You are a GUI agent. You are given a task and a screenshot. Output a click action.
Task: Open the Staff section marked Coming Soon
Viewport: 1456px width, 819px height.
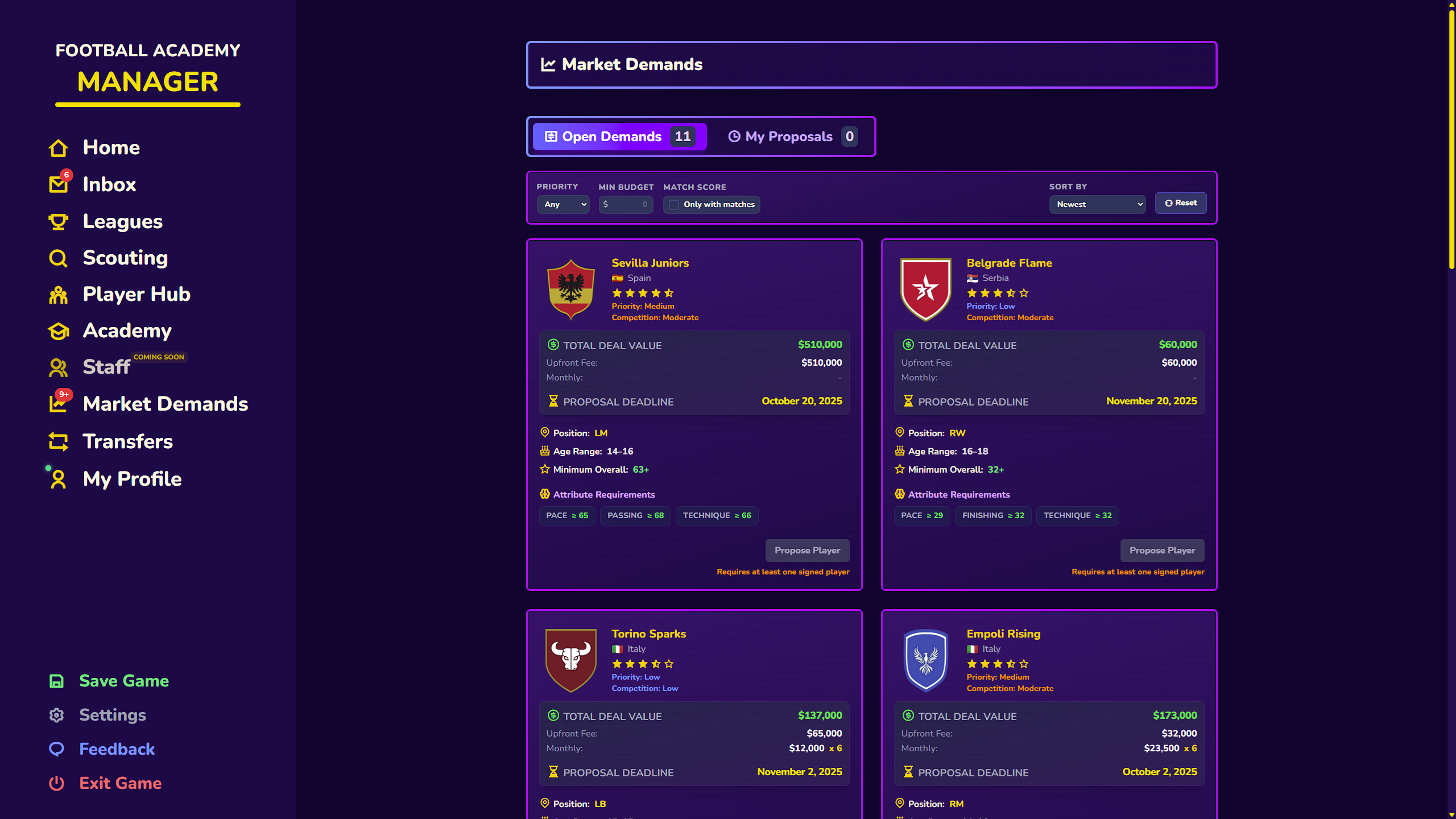(x=106, y=367)
